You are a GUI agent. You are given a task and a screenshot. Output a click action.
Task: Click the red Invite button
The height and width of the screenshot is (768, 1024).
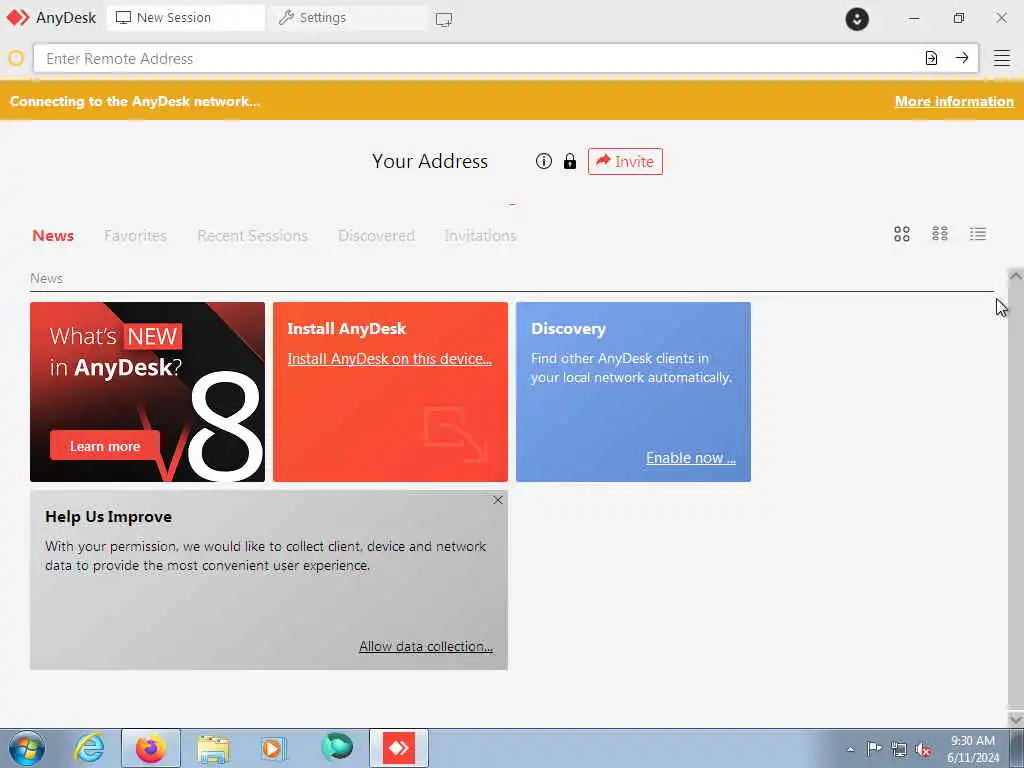pos(625,161)
